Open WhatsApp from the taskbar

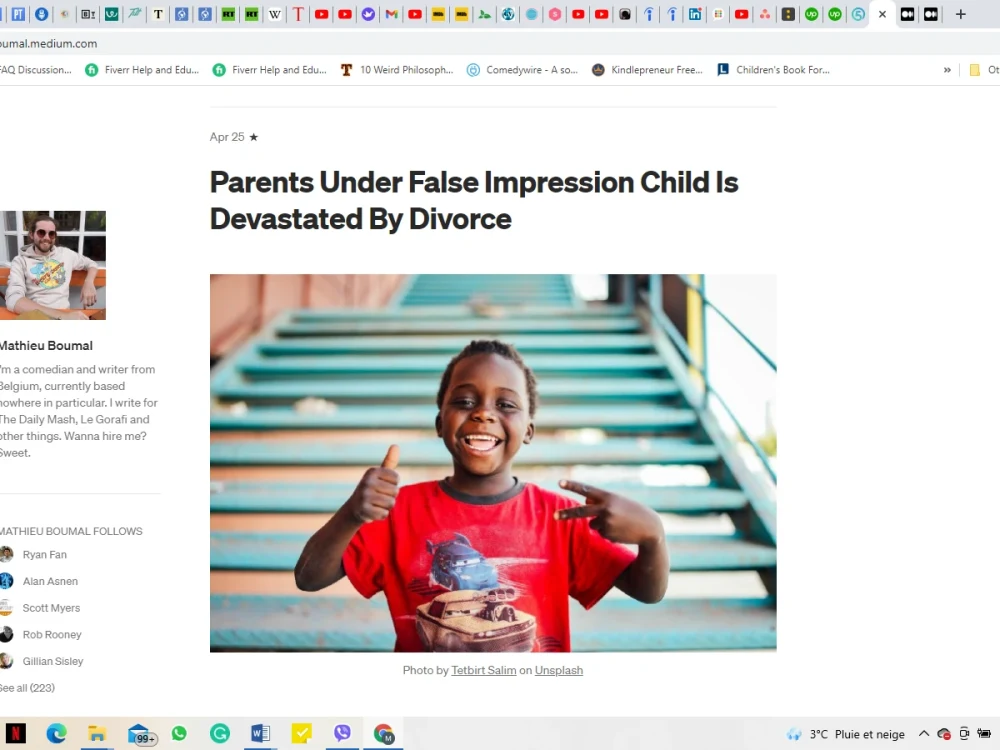pyautogui.click(x=179, y=733)
